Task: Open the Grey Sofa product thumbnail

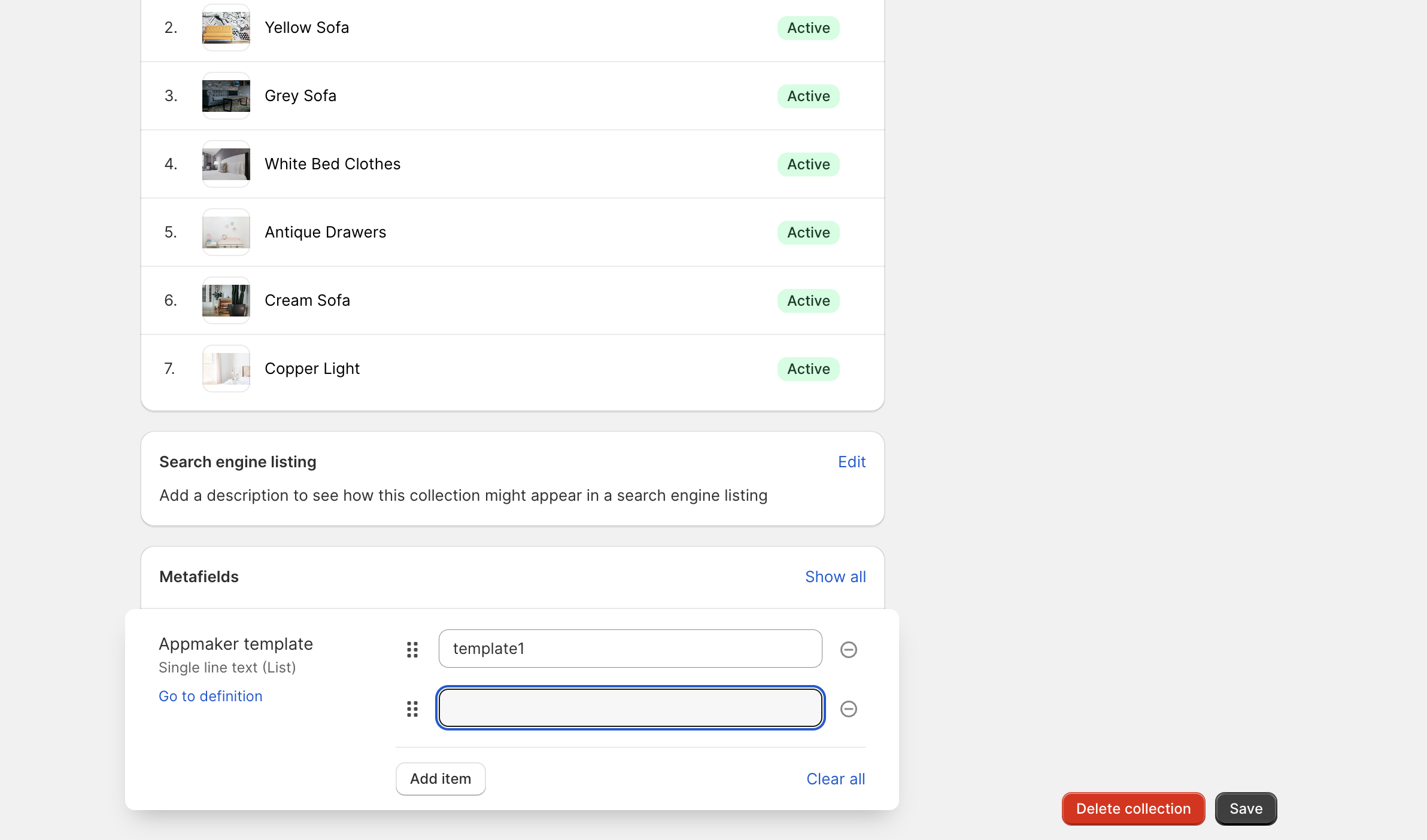Action: click(x=226, y=96)
